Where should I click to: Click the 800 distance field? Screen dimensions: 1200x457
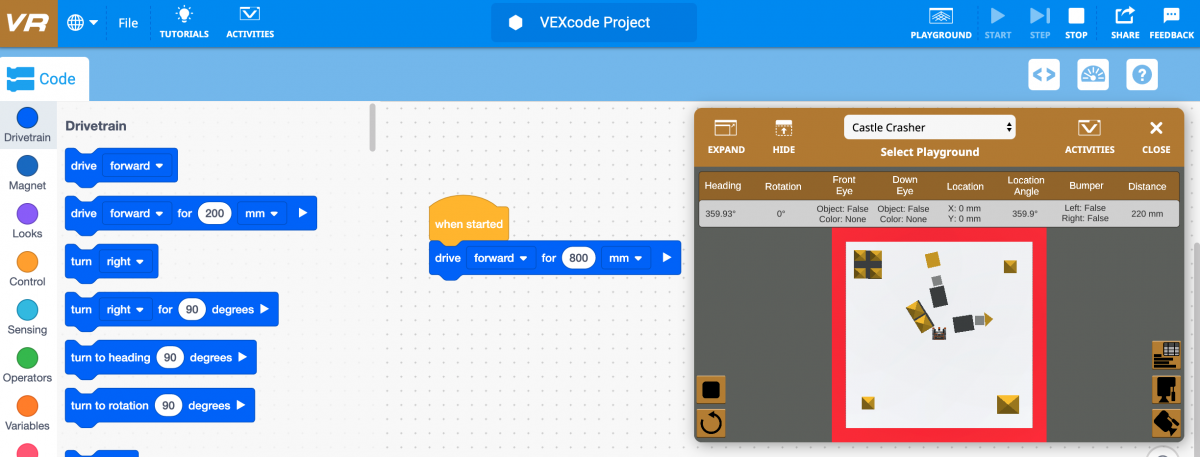coord(578,257)
